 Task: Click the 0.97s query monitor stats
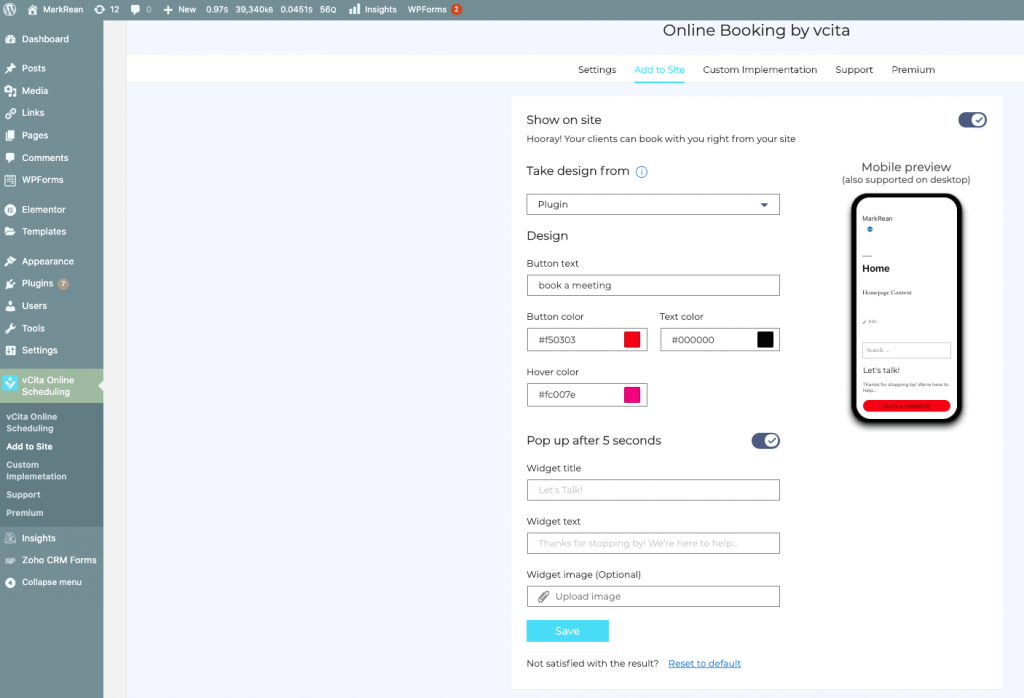tap(217, 10)
